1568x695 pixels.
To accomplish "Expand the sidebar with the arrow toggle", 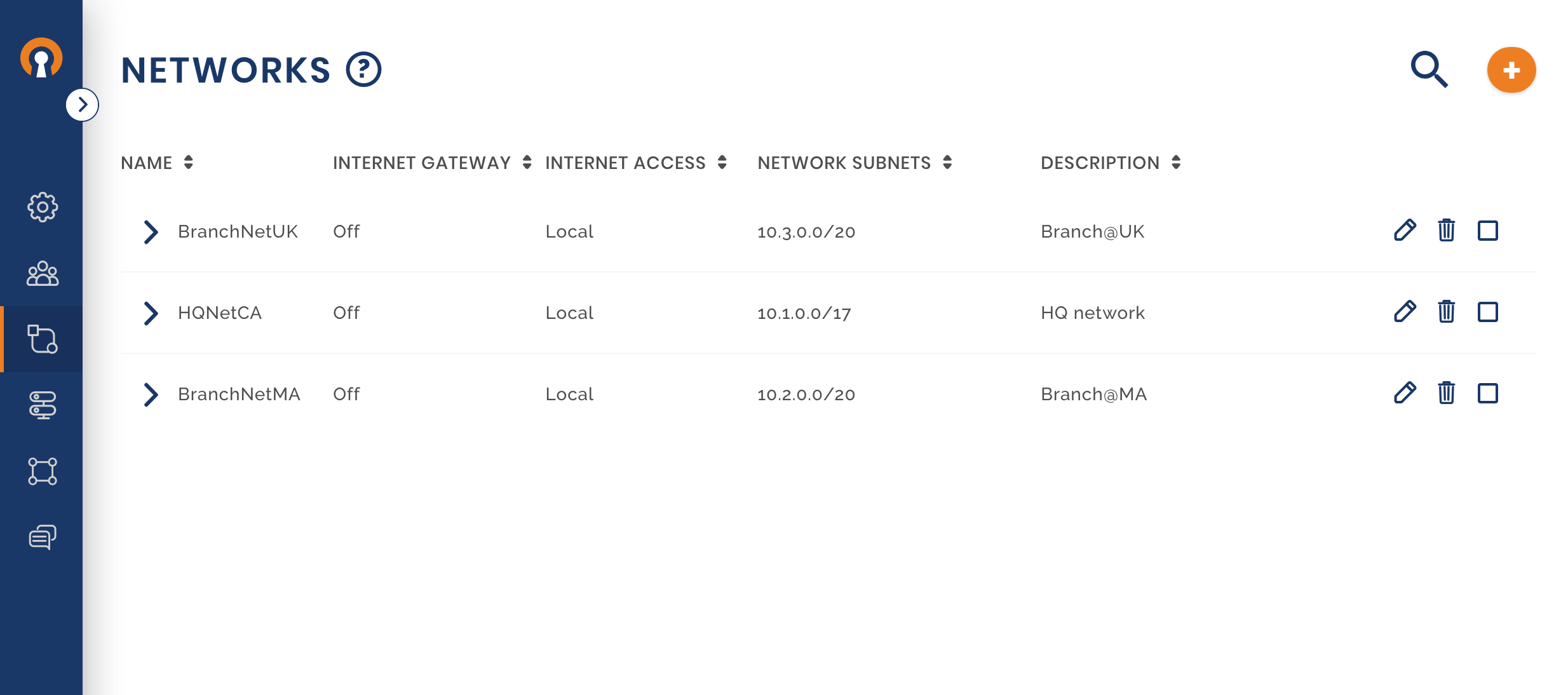I will [83, 105].
